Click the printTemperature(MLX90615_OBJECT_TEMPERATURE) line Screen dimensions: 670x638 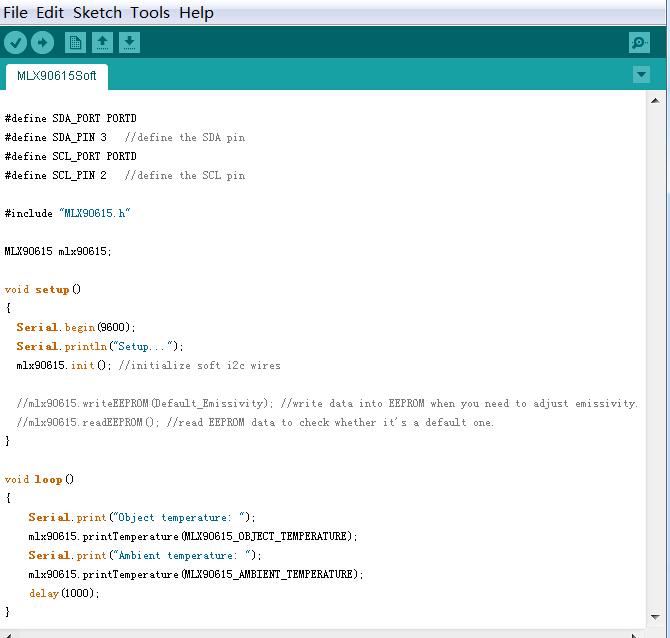coord(193,536)
